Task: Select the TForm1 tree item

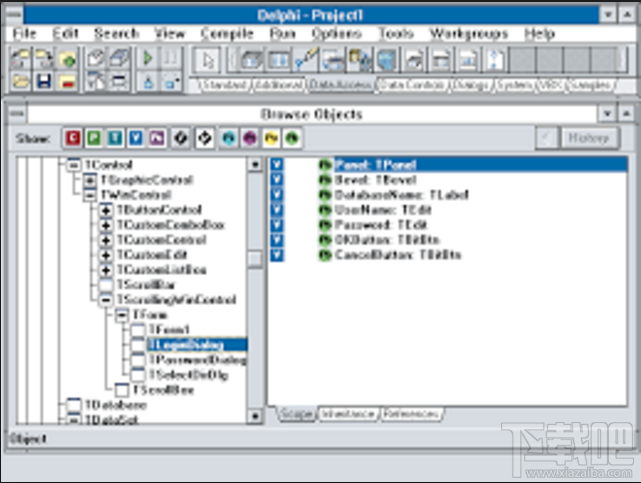Action: click(x=169, y=329)
